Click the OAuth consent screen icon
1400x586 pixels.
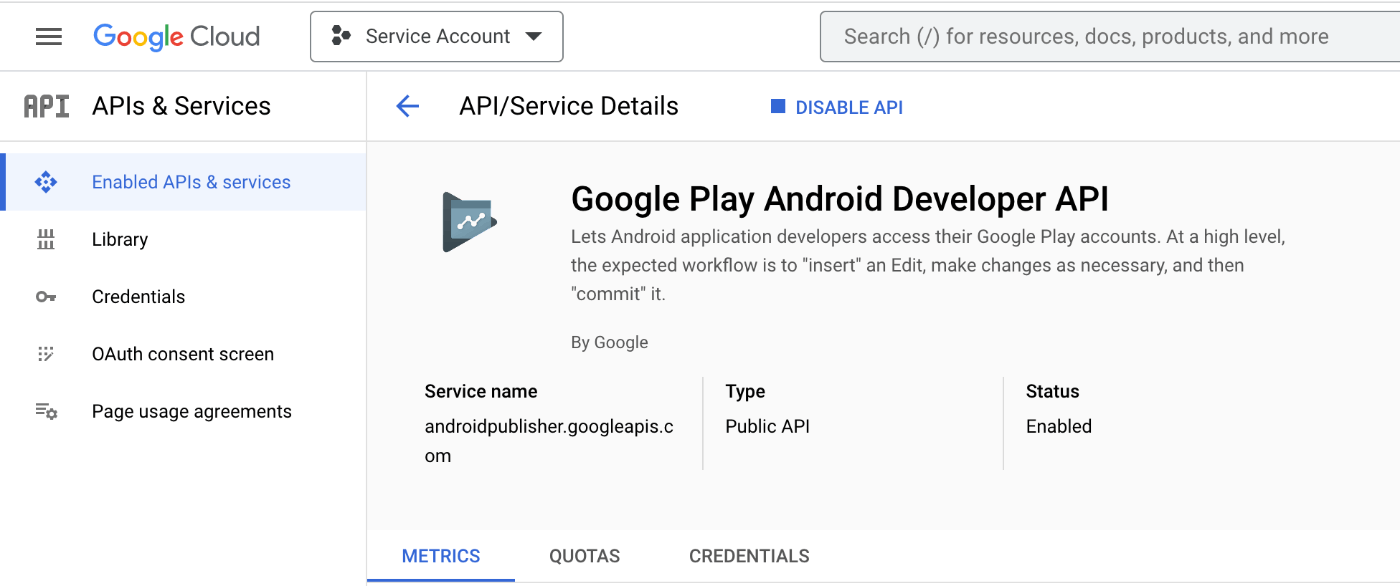point(46,353)
